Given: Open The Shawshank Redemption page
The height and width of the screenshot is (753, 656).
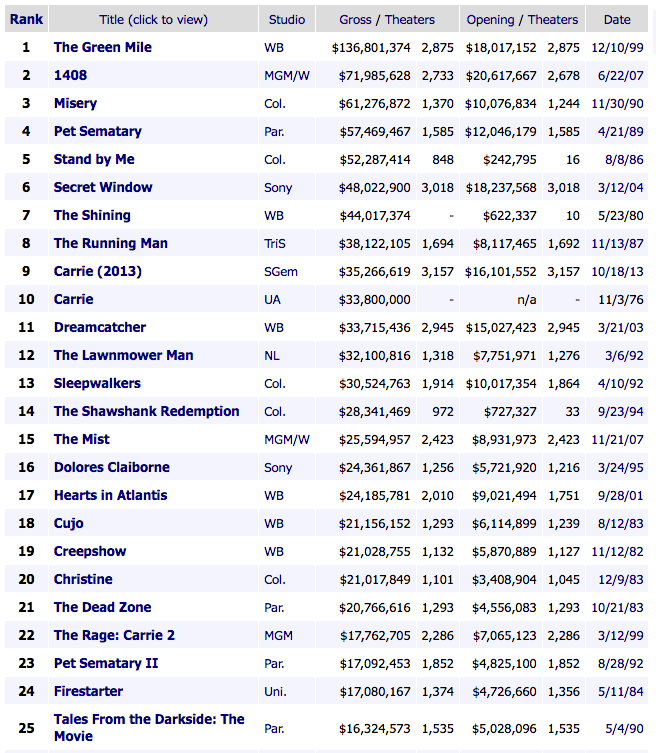Looking at the screenshot, I should [x=146, y=411].
